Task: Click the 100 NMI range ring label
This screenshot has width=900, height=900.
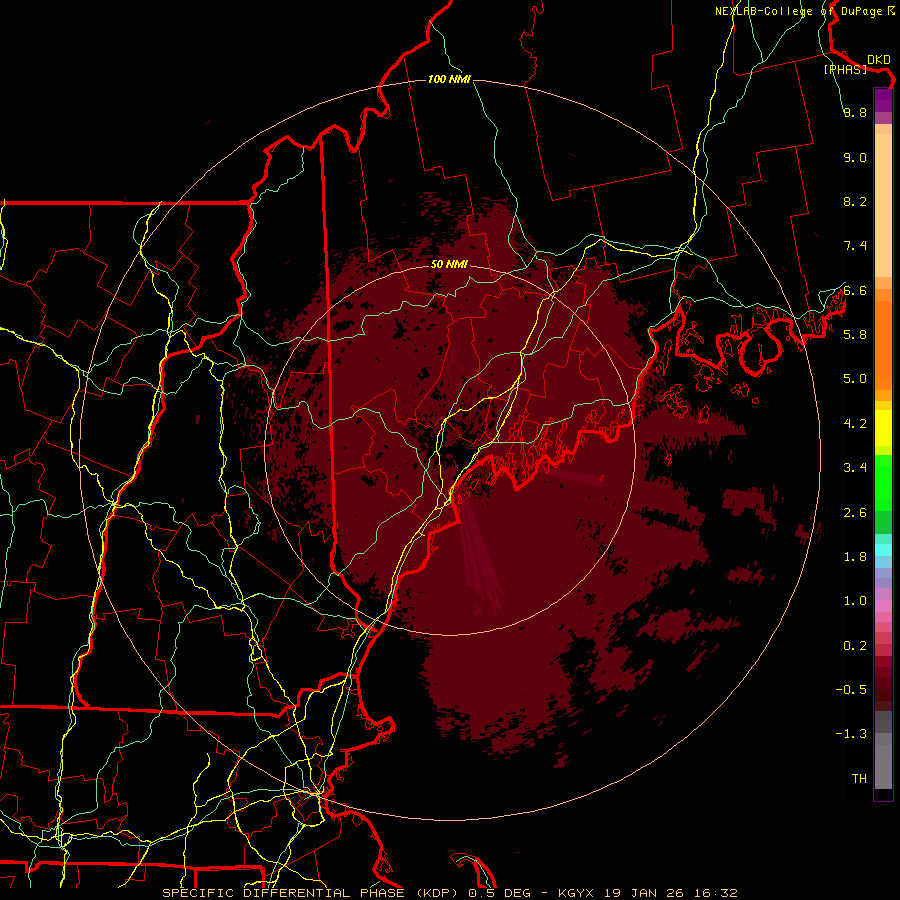Action: [x=449, y=79]
